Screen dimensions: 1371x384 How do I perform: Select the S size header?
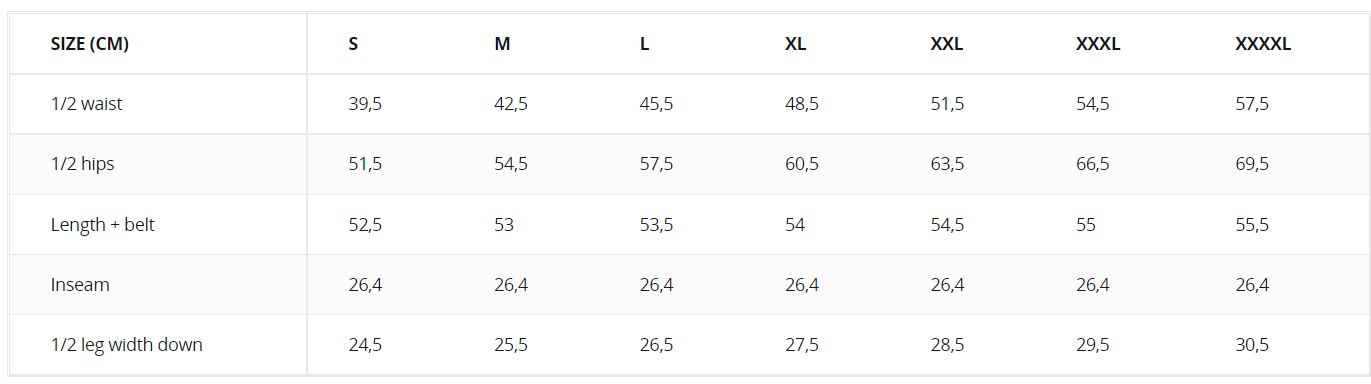coord(354,44)
